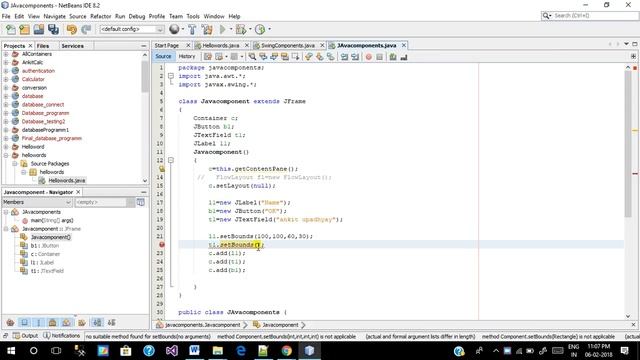The image size is (640, 360).
Task: Select Hellowords.java in project tree
Action: tap(67, 180)
